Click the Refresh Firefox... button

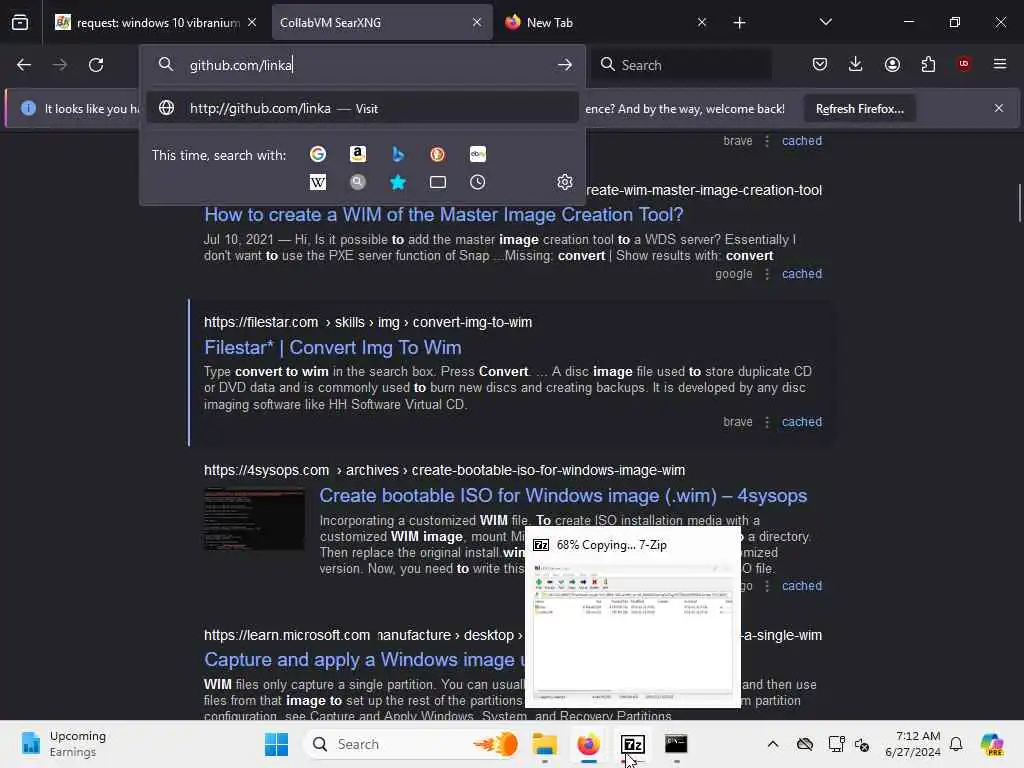coord(859,108)
